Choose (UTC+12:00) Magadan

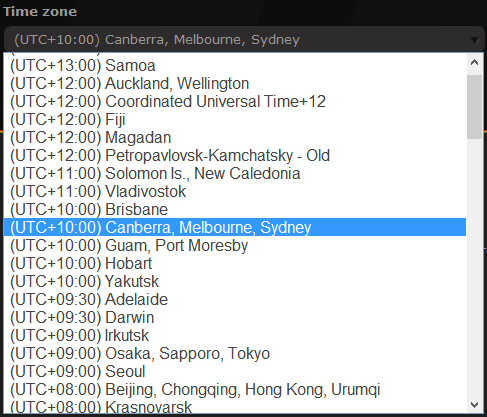coord(235,137)
